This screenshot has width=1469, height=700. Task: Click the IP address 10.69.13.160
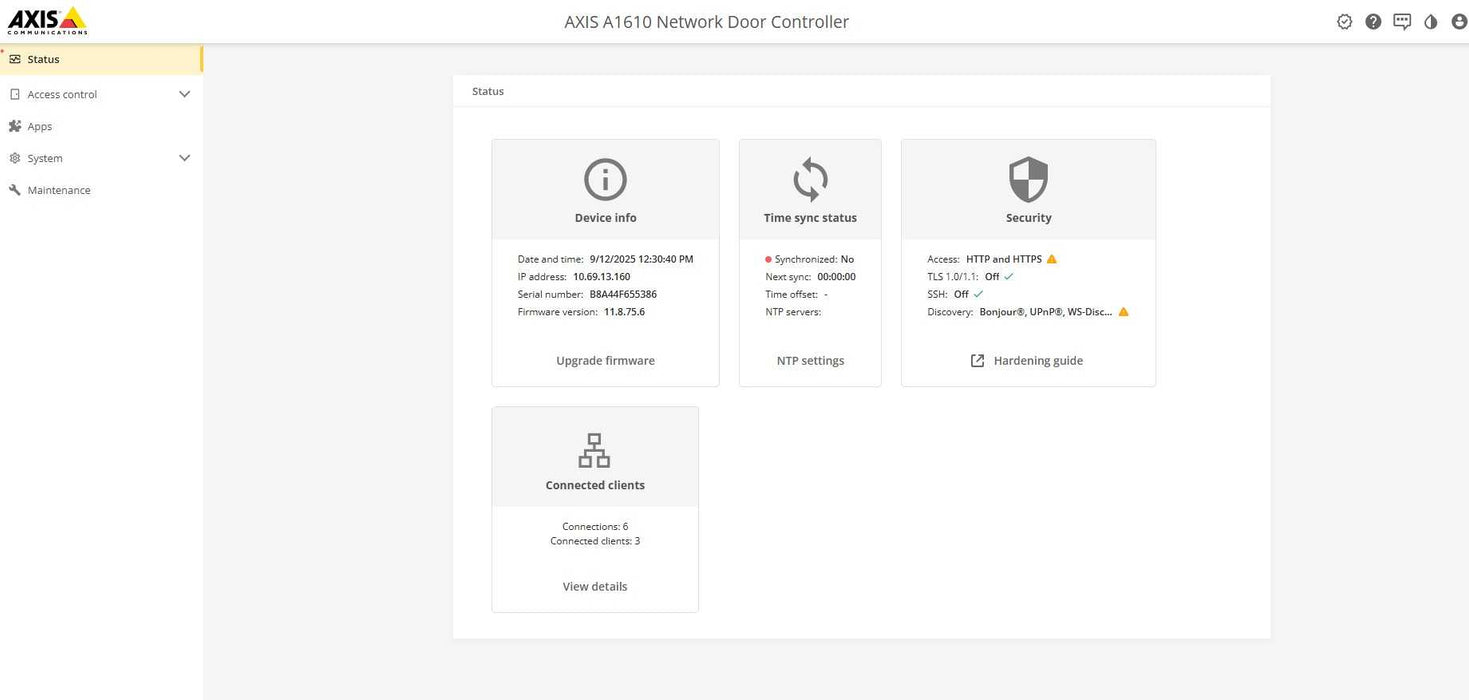[601, 277]
